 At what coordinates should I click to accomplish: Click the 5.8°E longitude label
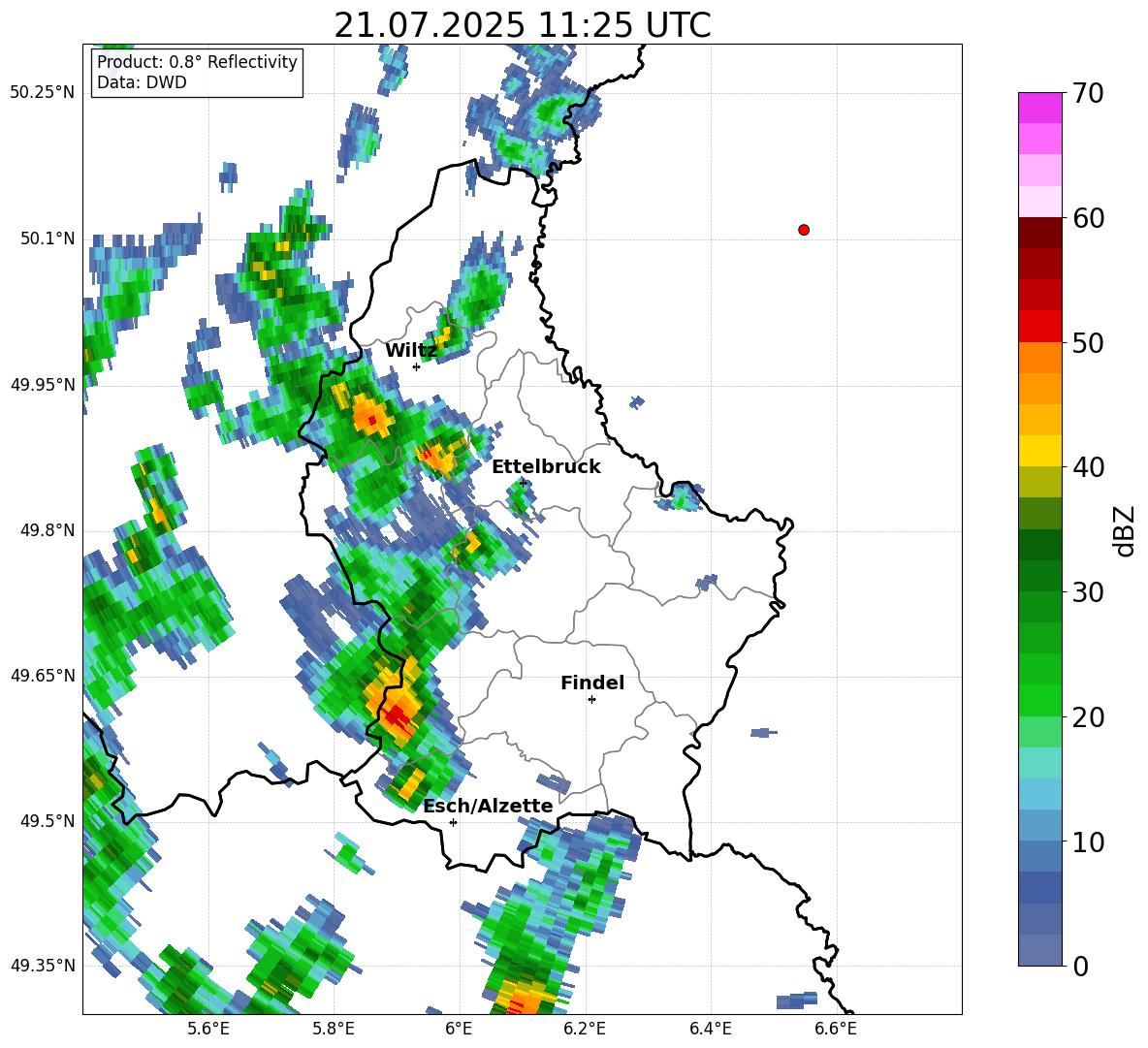pyautogui.click(x=334, y=1029)
